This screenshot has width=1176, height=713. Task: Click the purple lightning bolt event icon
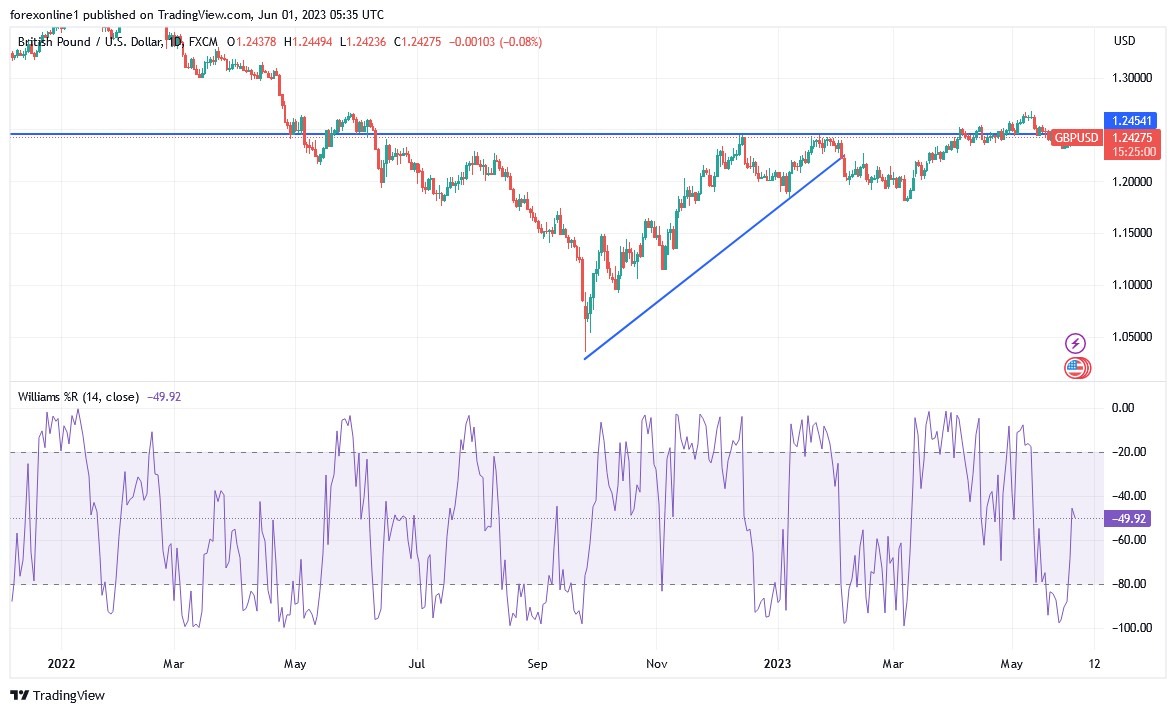[1076, 343]
